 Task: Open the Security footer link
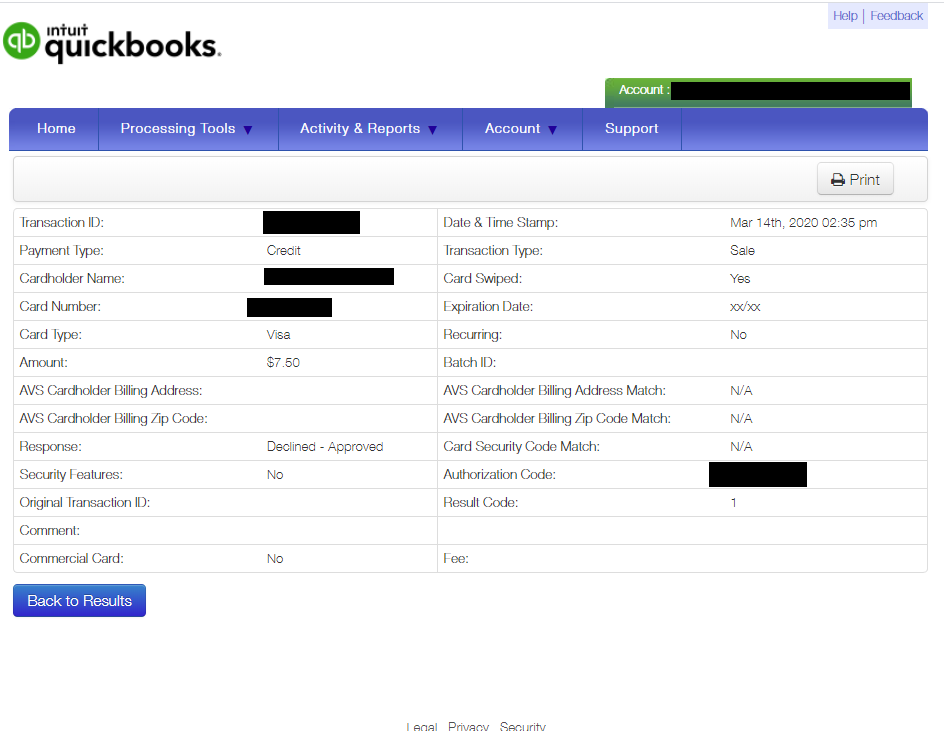[x=523, y=726]
